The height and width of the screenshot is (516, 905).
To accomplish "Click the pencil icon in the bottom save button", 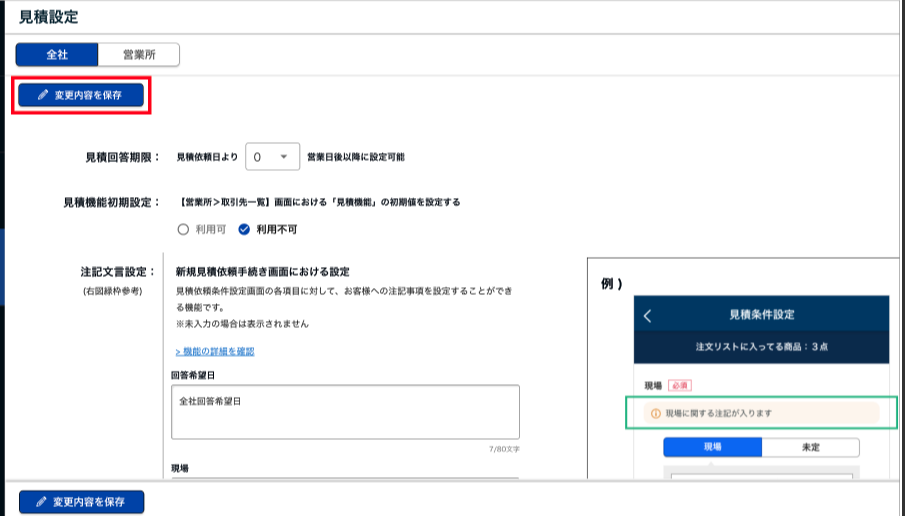I will pos(42,501).
